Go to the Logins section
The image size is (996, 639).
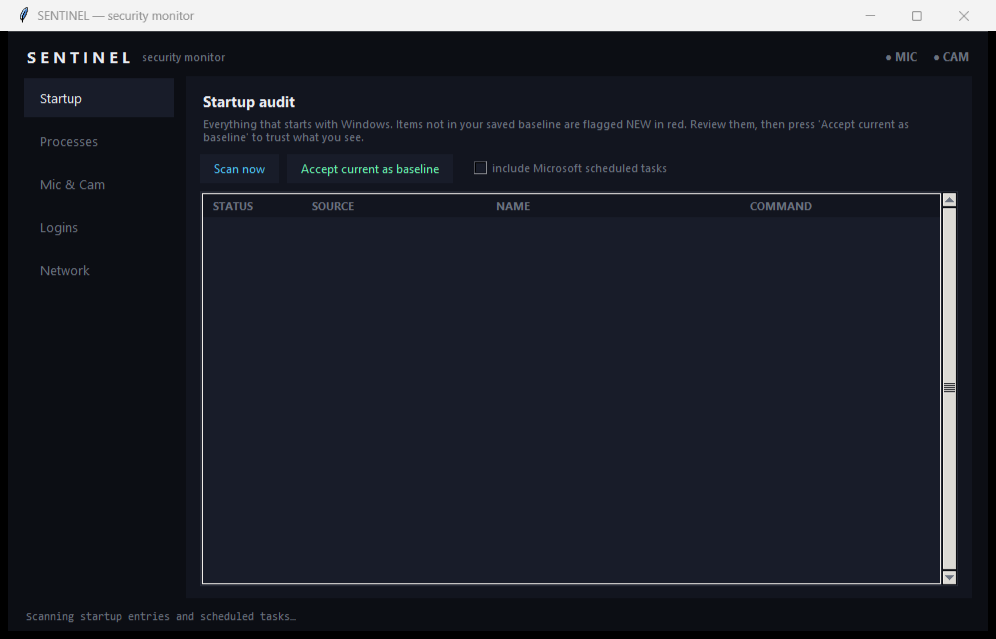pos(98,227)
